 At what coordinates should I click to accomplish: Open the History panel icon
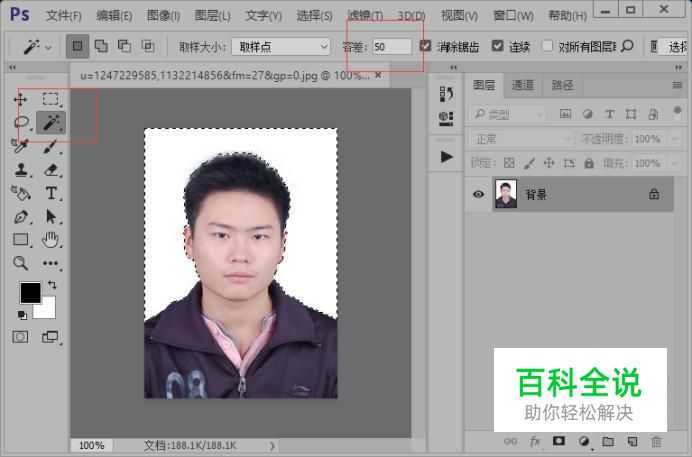tap(446, 94)
